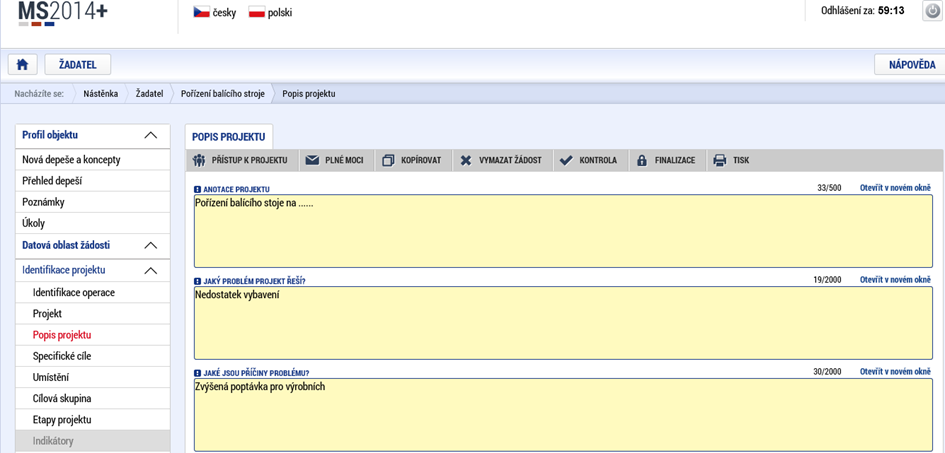
Task: Select the Polish flag icon
Action: pos(257,12)
